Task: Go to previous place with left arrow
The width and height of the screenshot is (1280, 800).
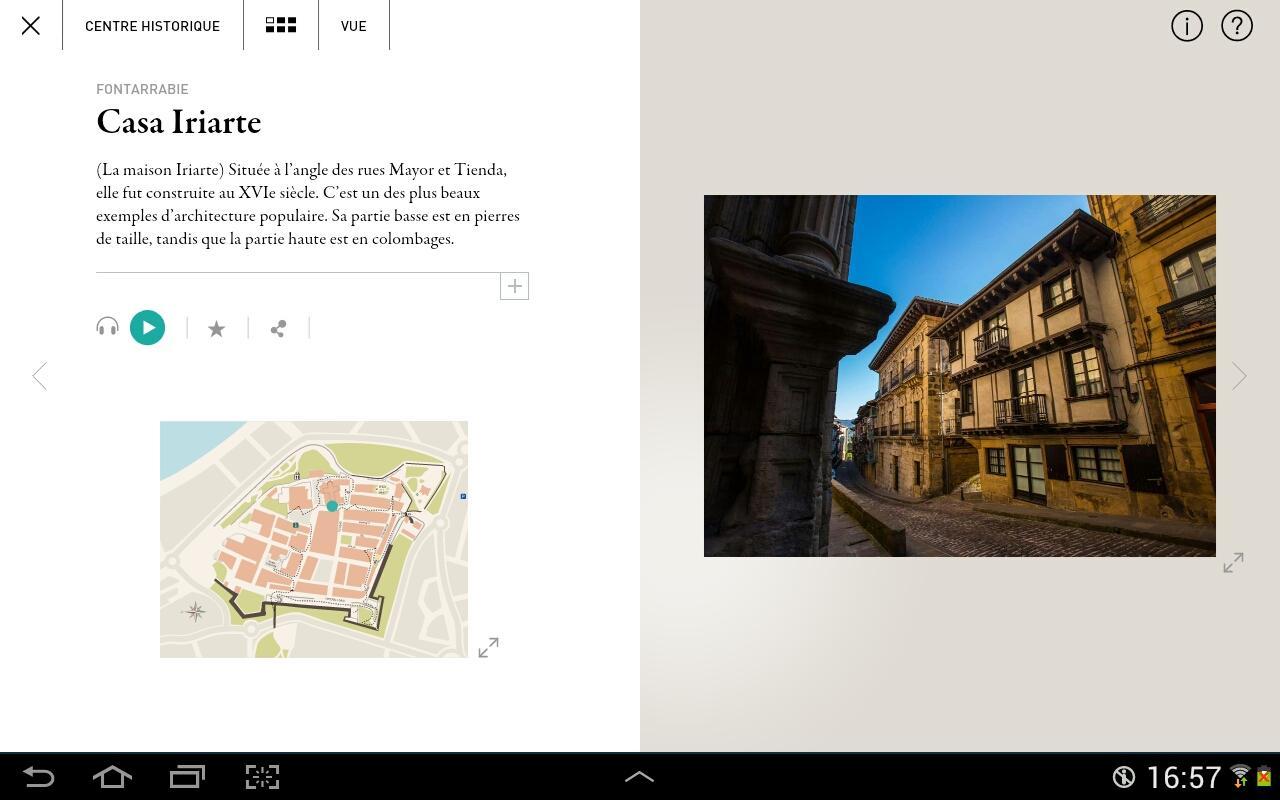Action: pyautogui.click(x=39, y=376)
